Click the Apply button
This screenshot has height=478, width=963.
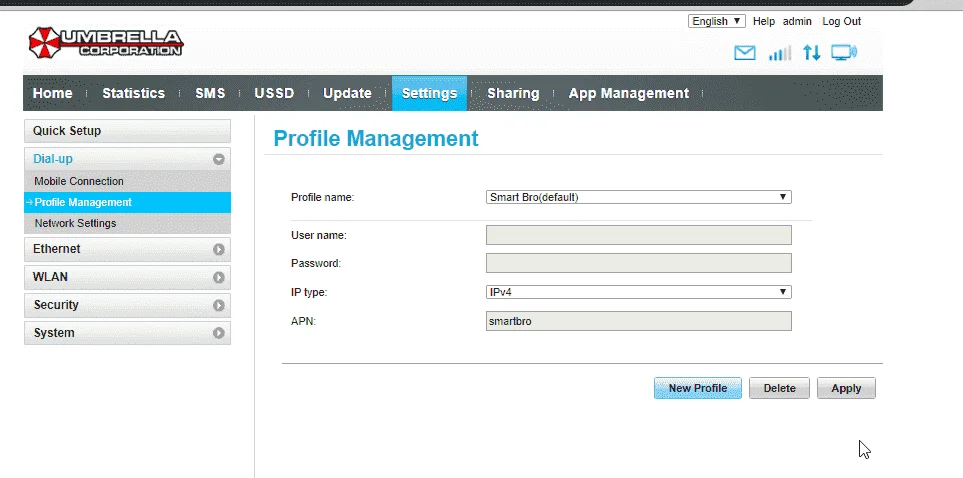coord(846,388)
